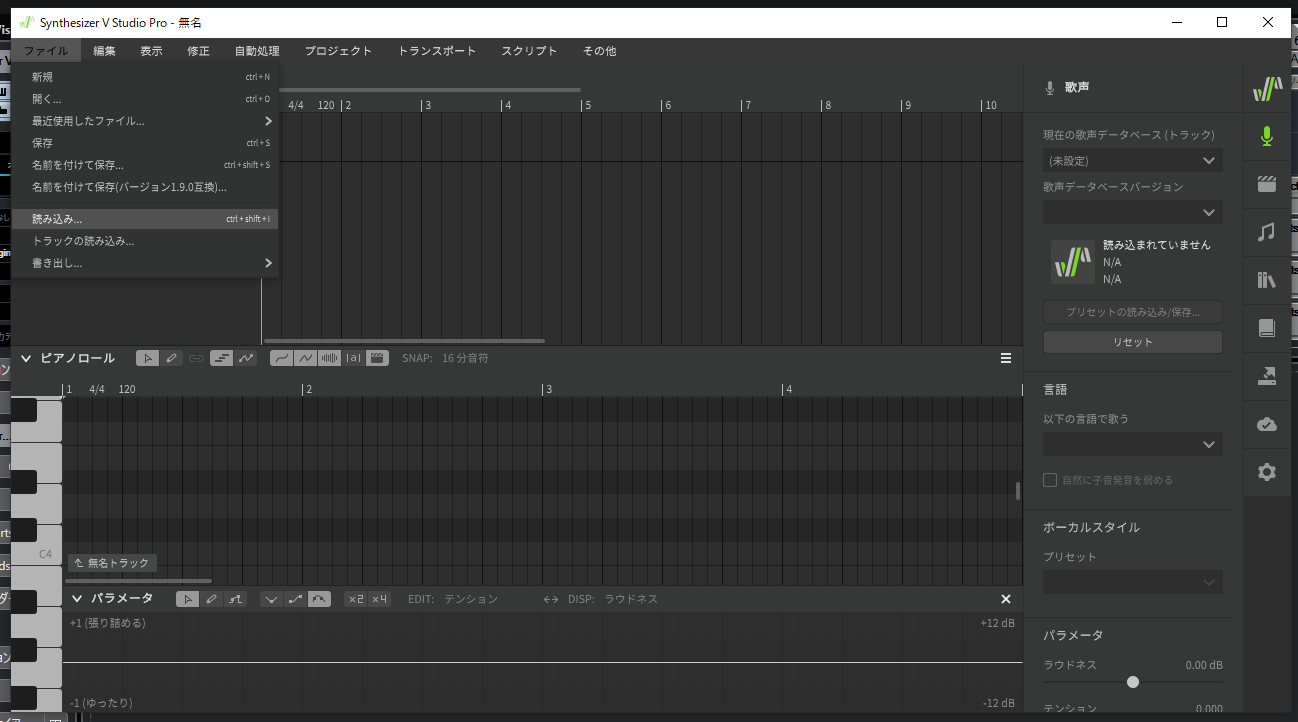Adjust the ラウドネス slider handle

point(1132,682)
